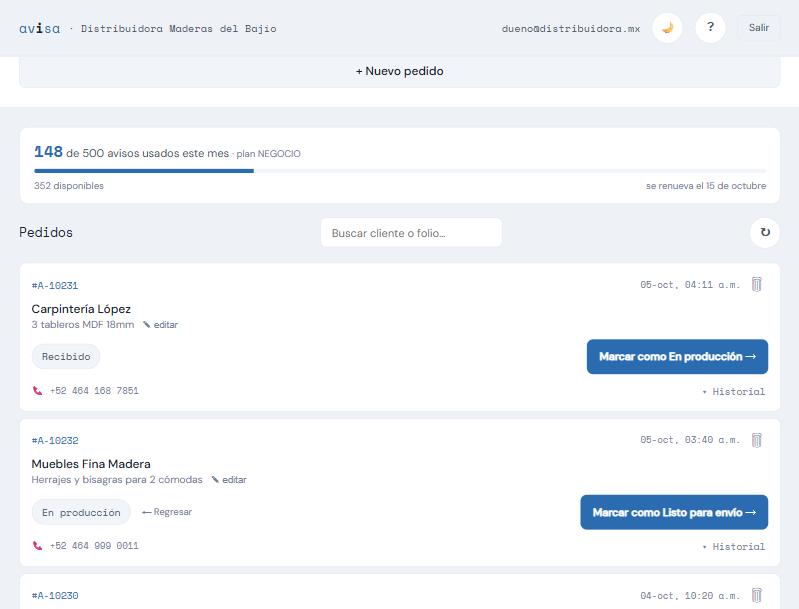Click the Carpintería López customer name

tap(81, 309)
